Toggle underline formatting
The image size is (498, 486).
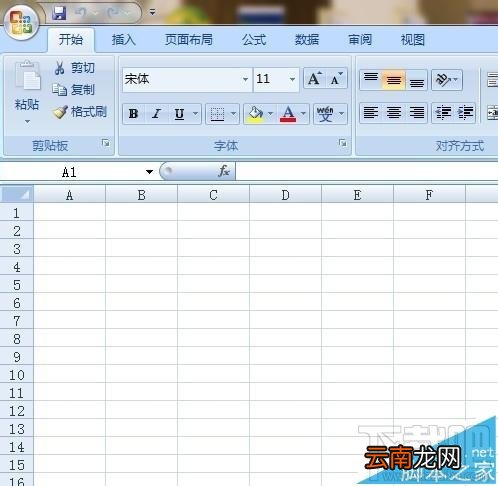(179, 114)
